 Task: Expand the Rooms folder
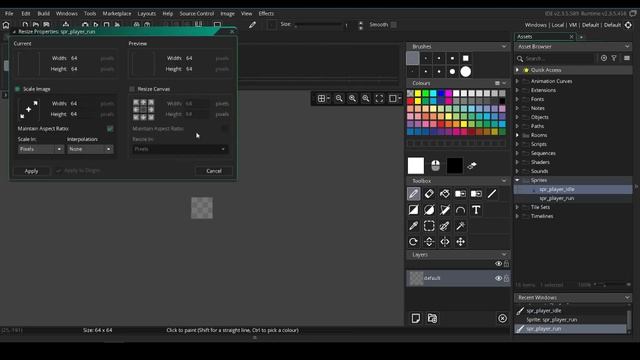pyautogui.click(x=517, y=135)
